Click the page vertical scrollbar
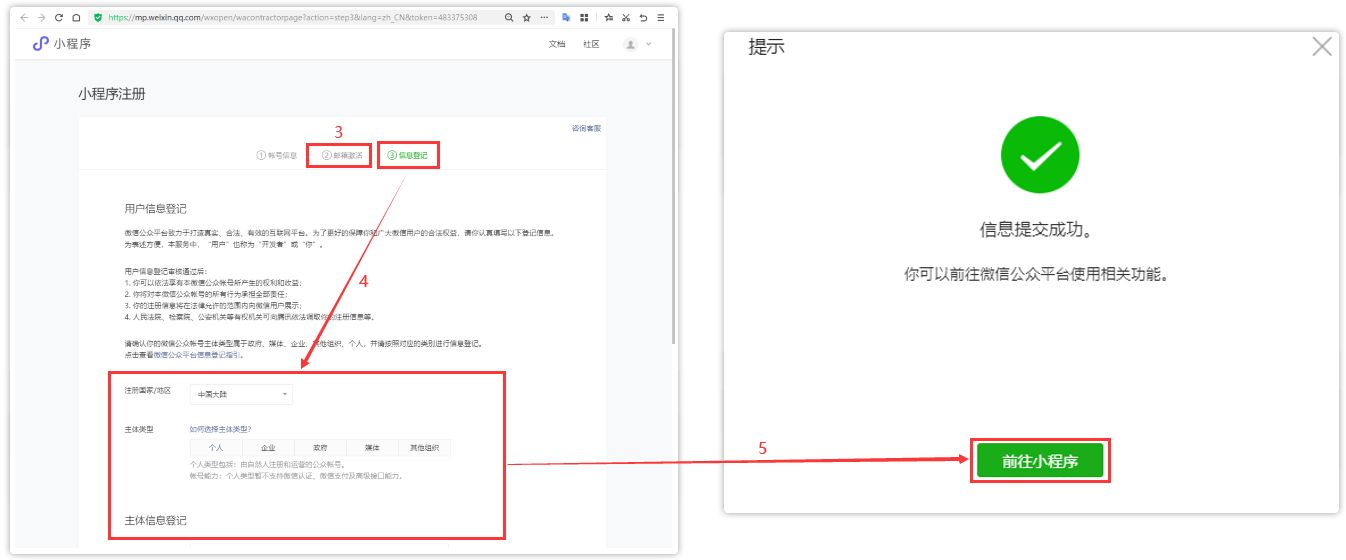The width and height of the screenshot is (1346, 560). [x=672, y=186]
